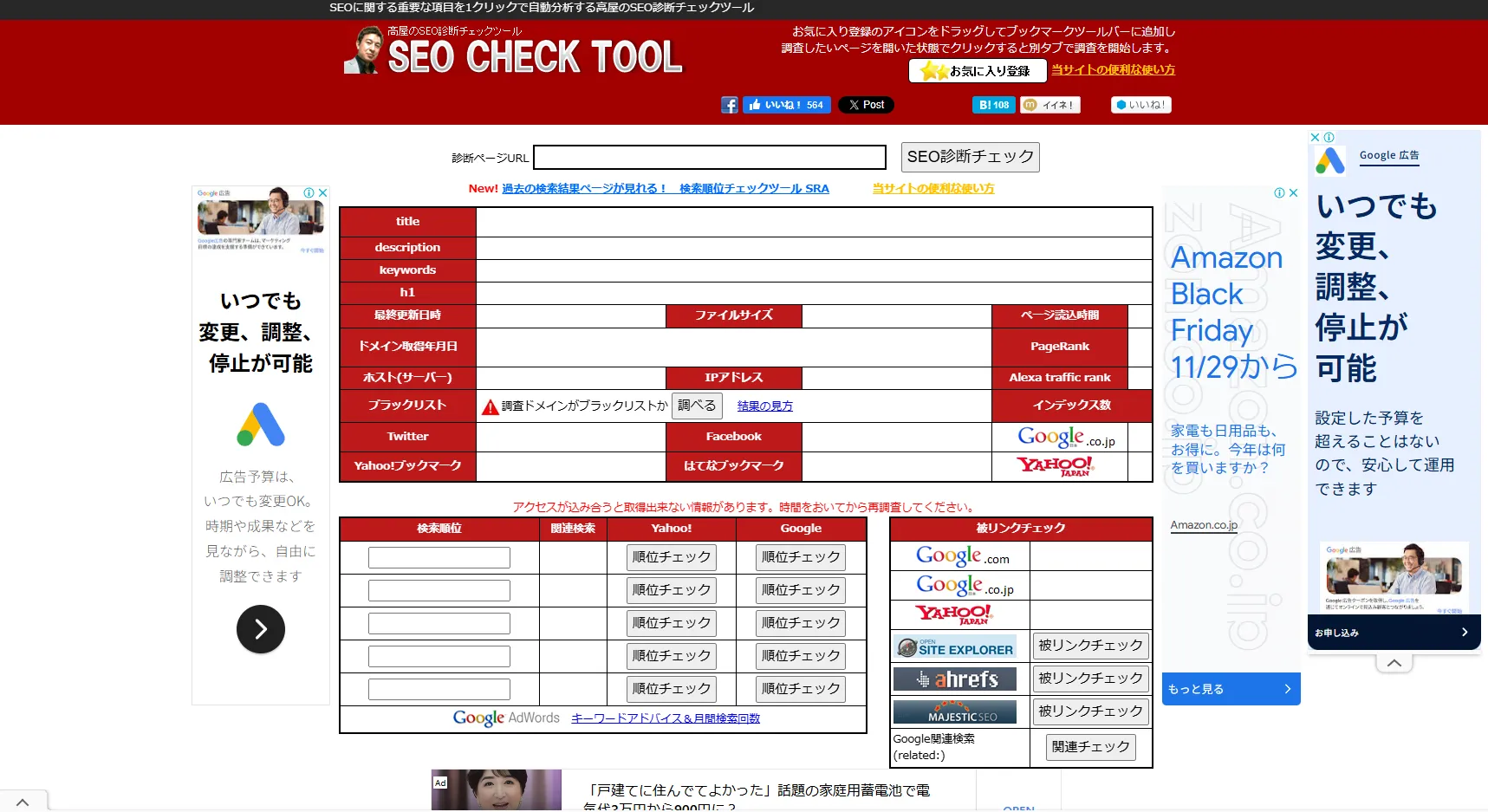Click the Open Site Explorer logo

coord(955,646)
